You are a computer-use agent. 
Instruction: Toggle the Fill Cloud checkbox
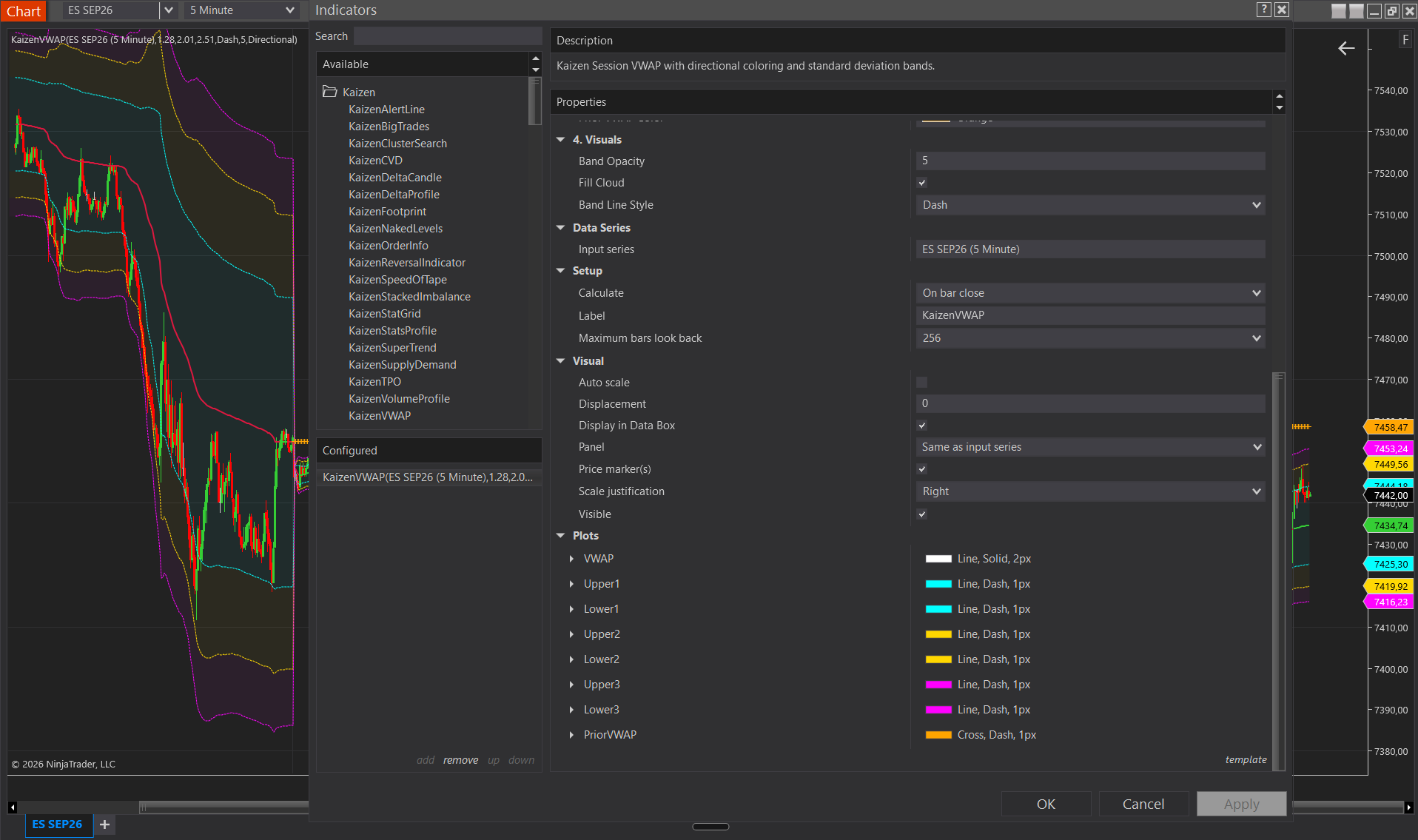(x=922, y=183)
